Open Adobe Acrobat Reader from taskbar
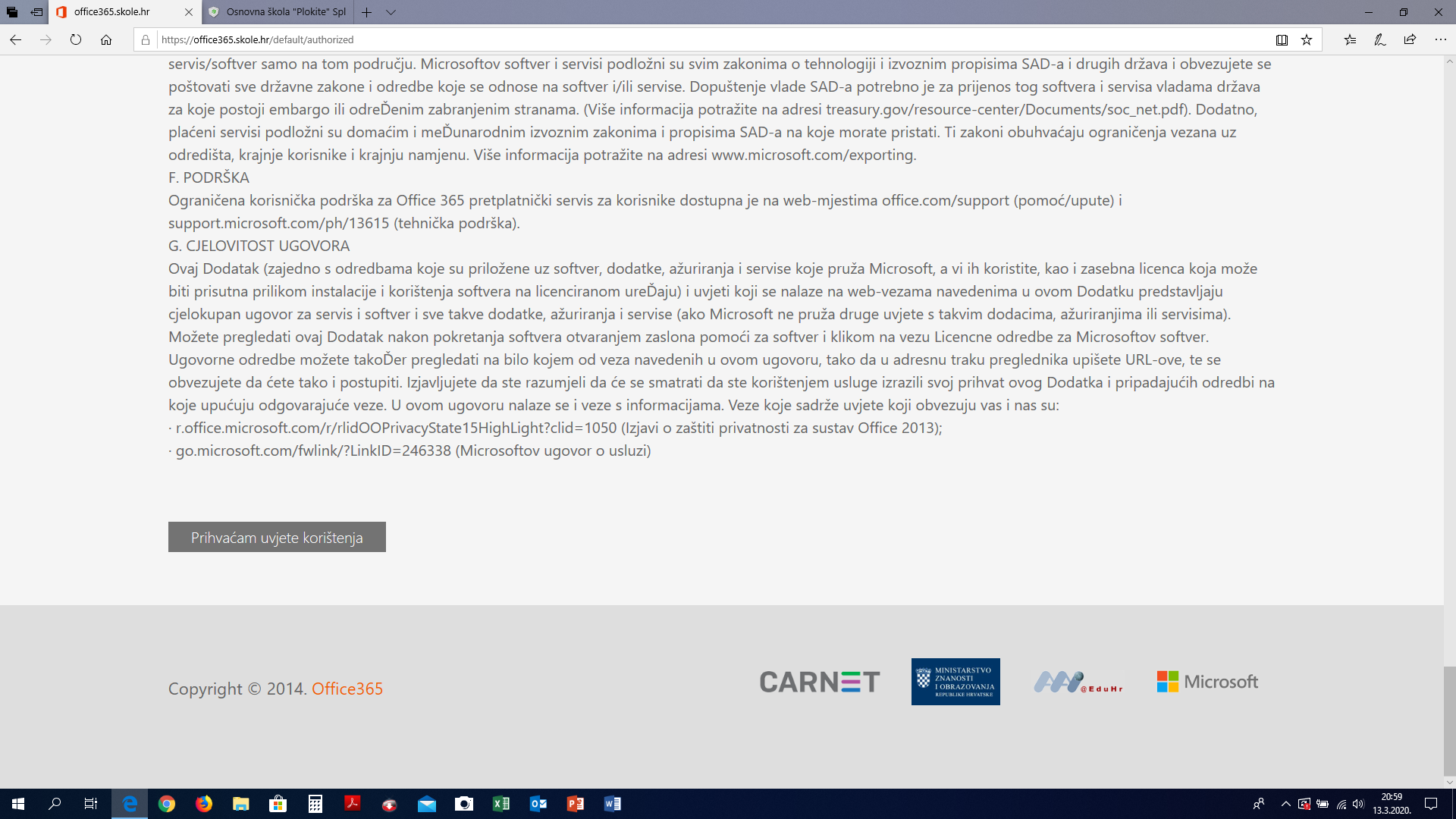Screen dimensions: 1456x819 pos(353,804)
